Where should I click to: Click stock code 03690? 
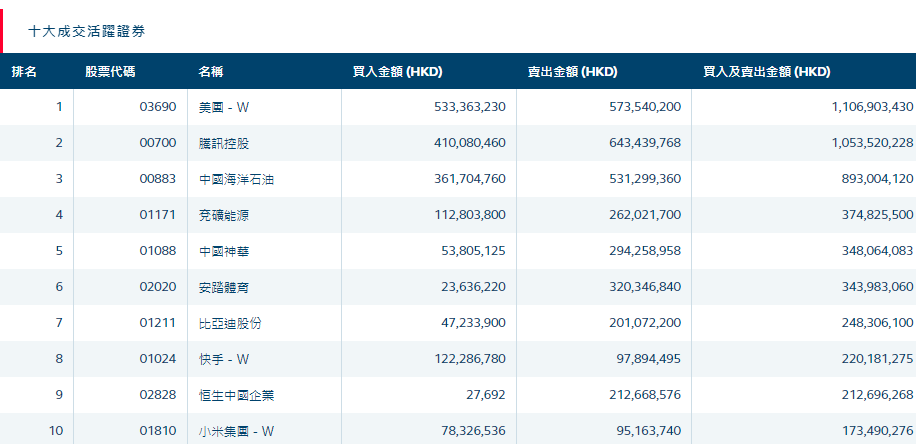pos(158,107)
